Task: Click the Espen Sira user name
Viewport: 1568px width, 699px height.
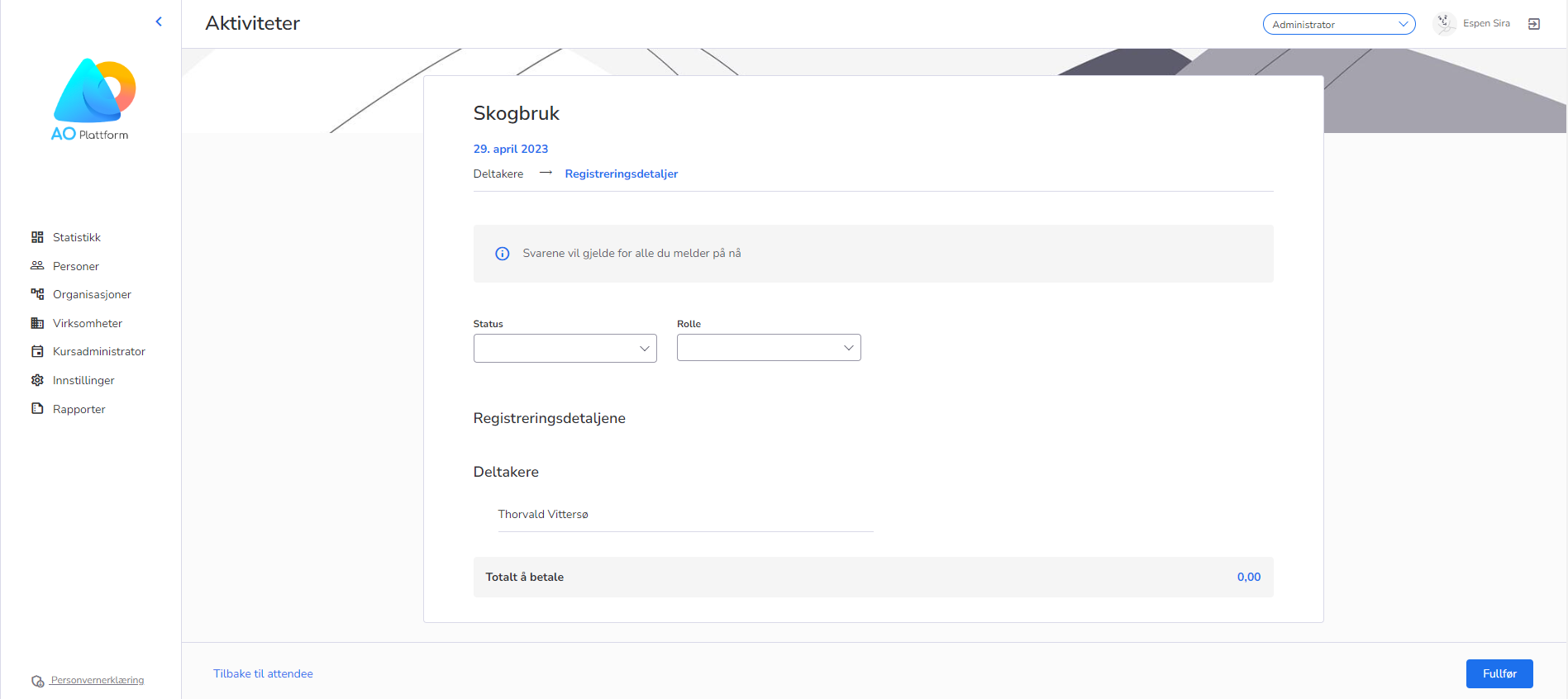Action: point(1486,23)
